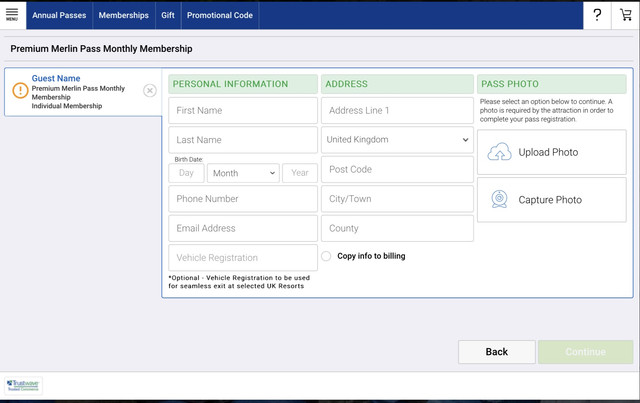The height and width of the screenshot is (403, 640).
Task: Click the Individual Membership text
Action: (x=67, y=106)
